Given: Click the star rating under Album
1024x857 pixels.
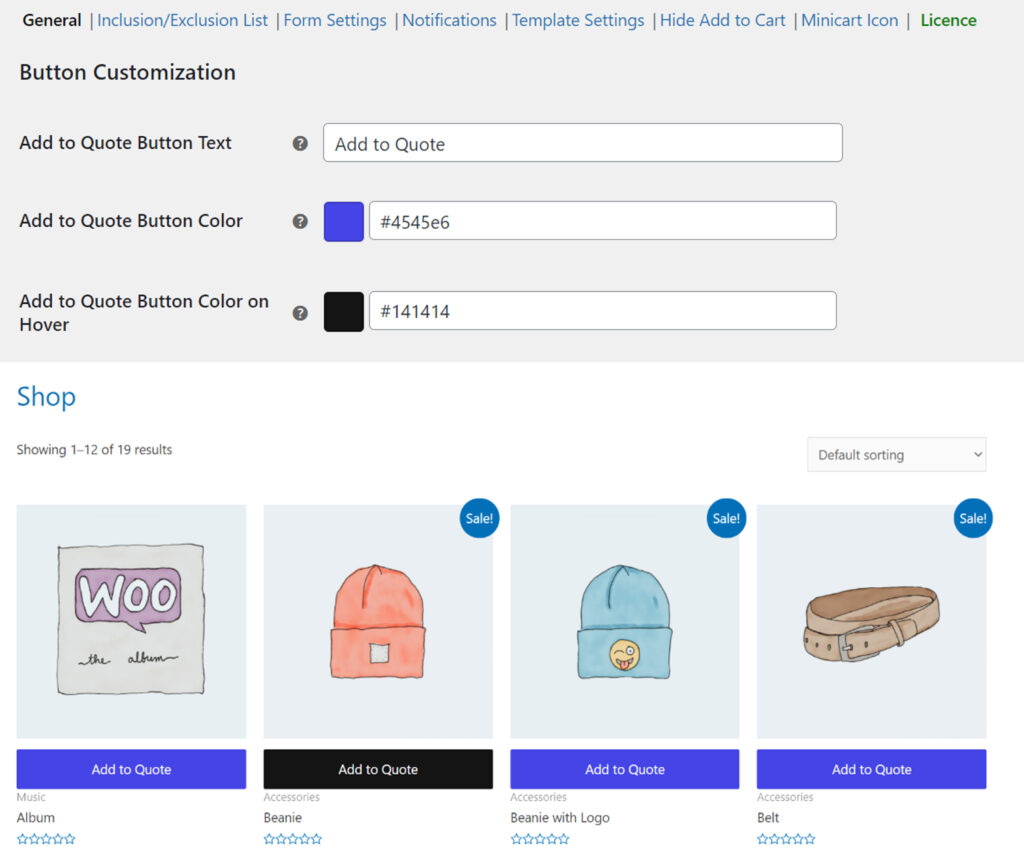Looking at the screenshot, I should (x=46, y=839).
